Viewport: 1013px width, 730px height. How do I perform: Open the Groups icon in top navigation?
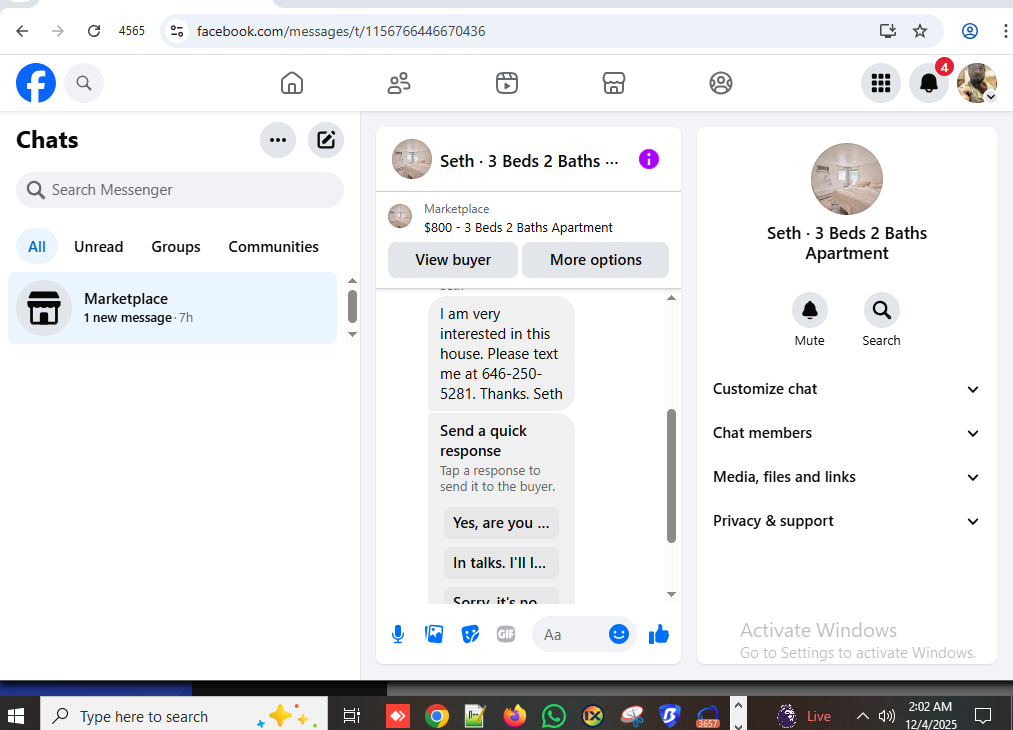[721, 83]
